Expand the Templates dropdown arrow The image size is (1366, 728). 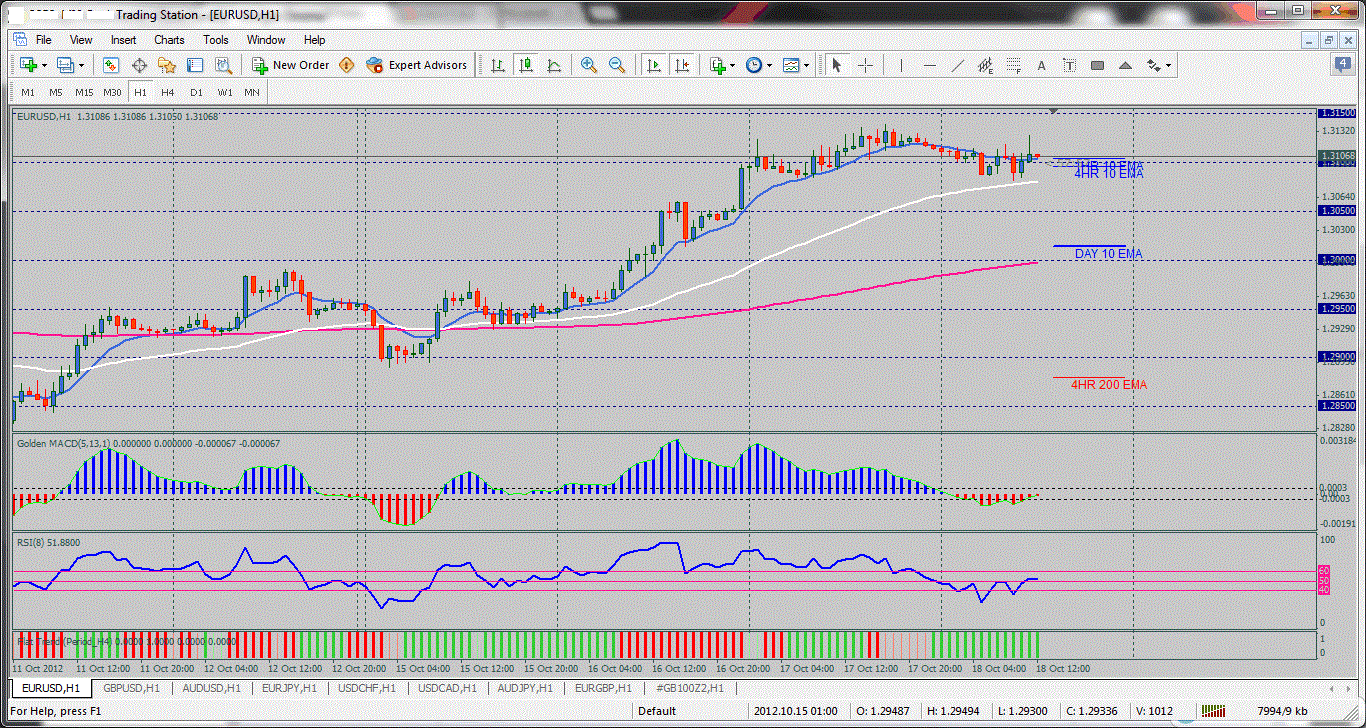coord(808,65)
